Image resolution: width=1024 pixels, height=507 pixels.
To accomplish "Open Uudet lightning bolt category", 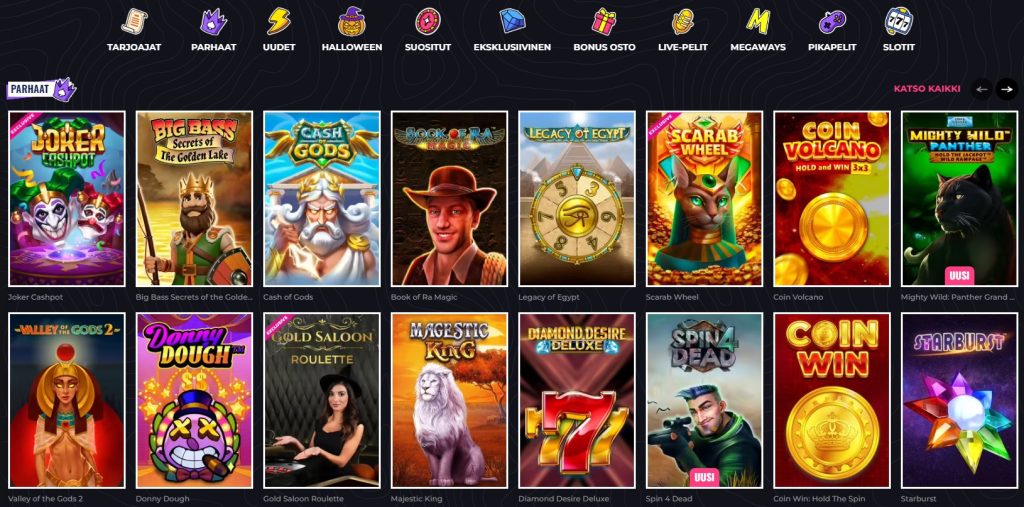I will coord(279,21).
